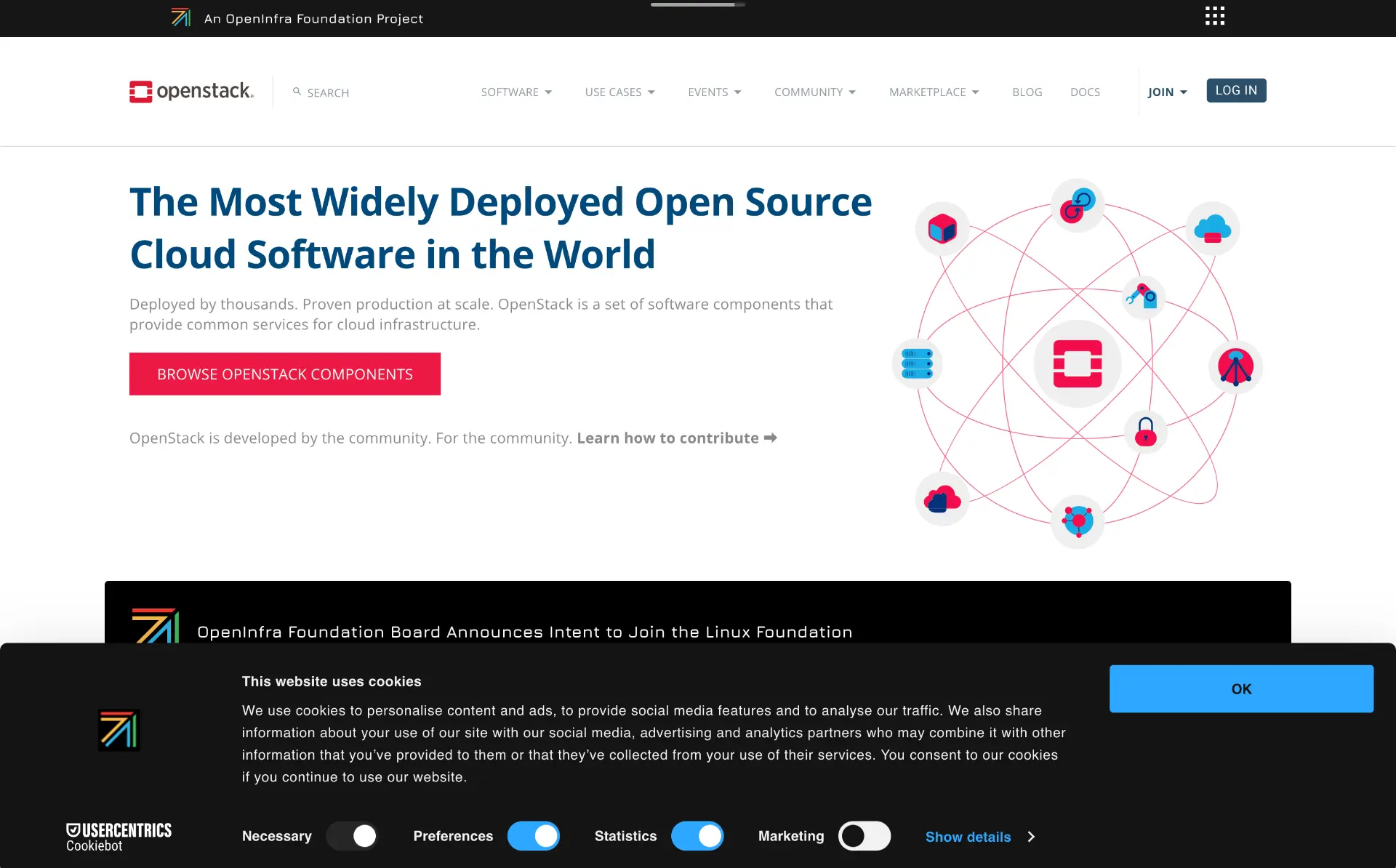Select the OpenStack logo at the diagram center

(x=1078, y=363)
